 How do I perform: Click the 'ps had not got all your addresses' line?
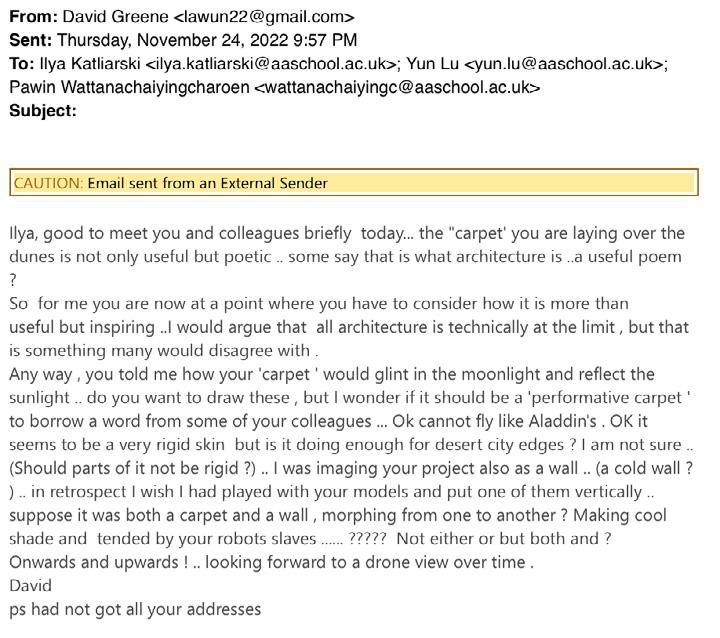tap(135, 608)
